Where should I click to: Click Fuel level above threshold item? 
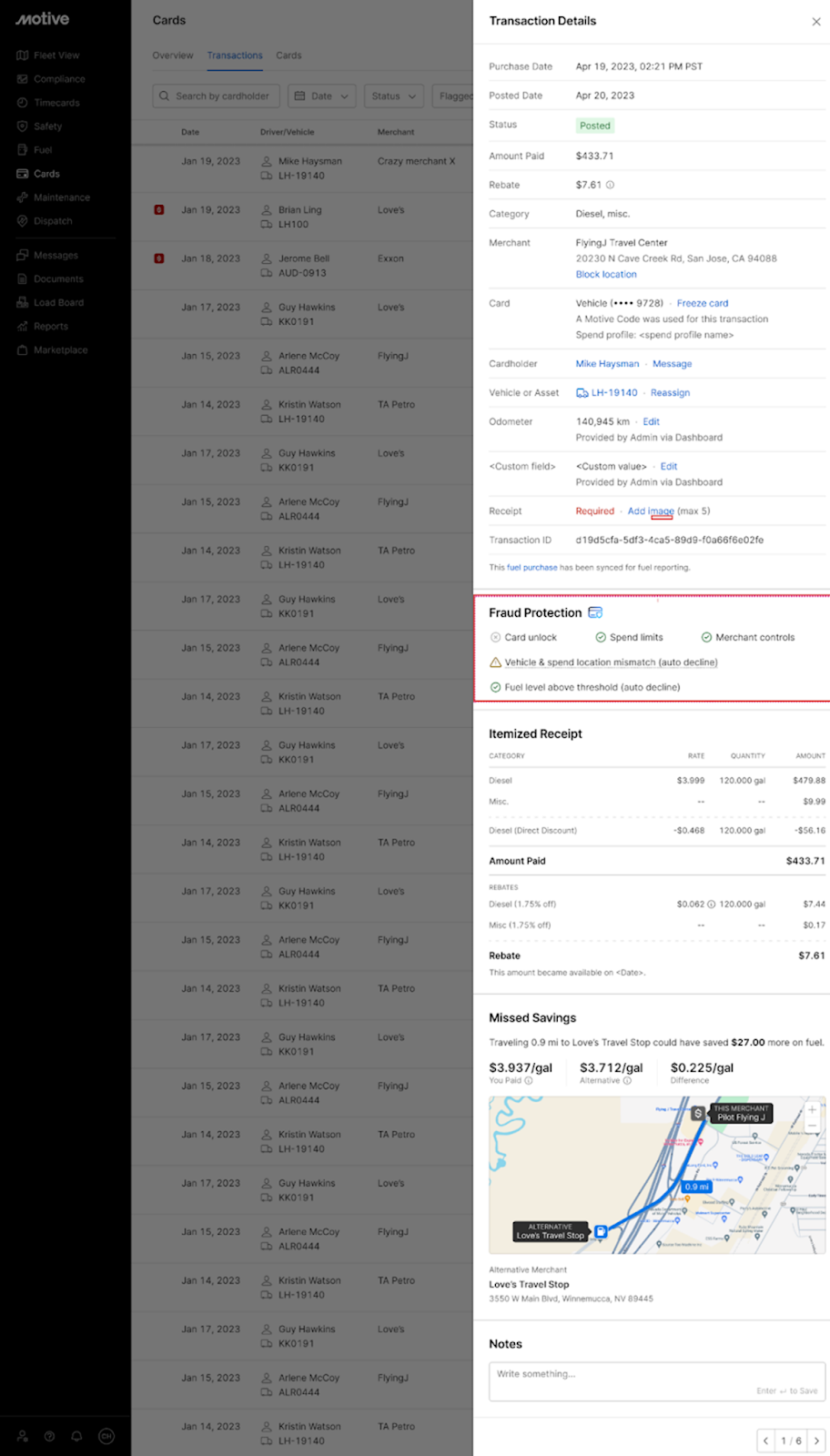point(585,688)
